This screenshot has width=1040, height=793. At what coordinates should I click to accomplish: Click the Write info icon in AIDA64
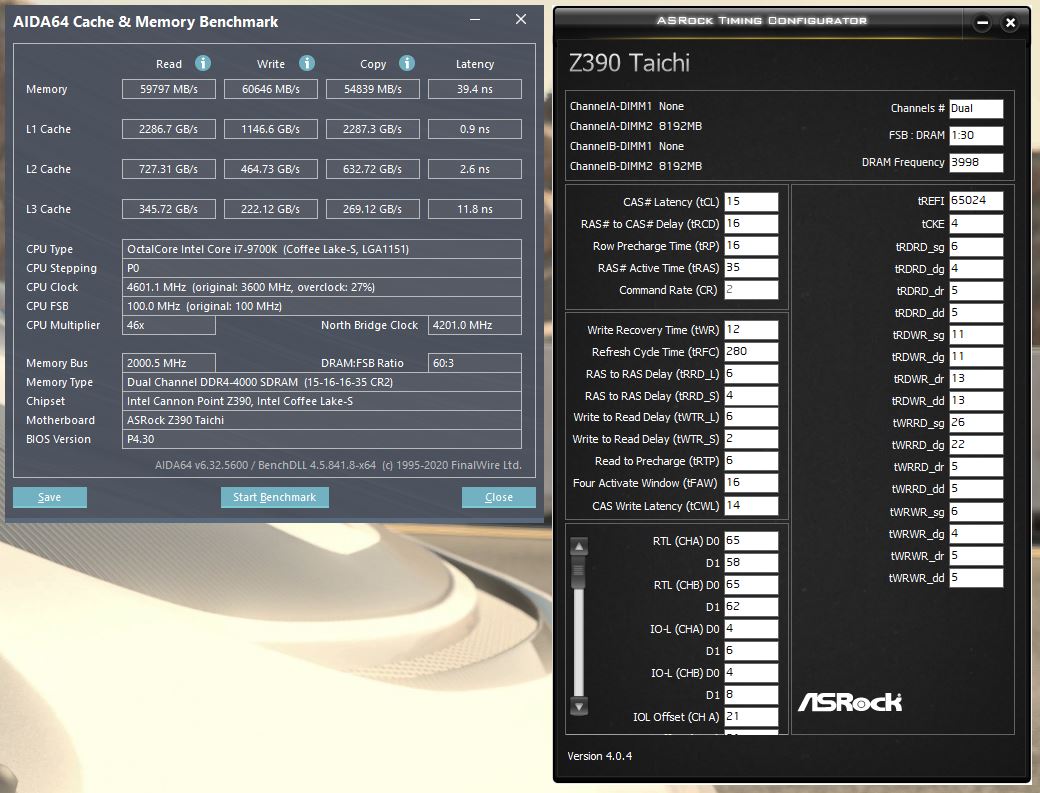pos(306,63)
